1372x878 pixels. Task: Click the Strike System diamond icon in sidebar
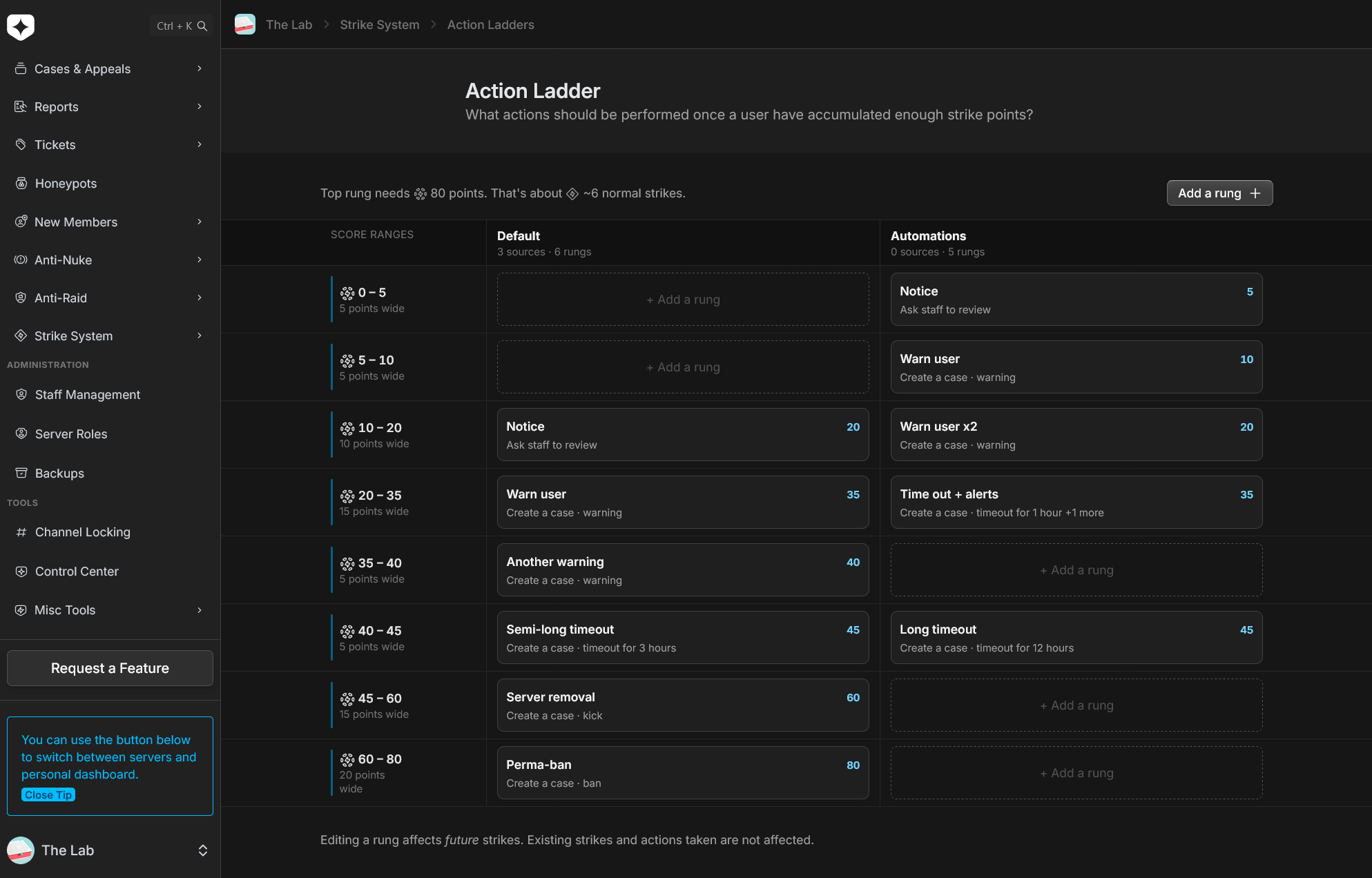(21, 335)
